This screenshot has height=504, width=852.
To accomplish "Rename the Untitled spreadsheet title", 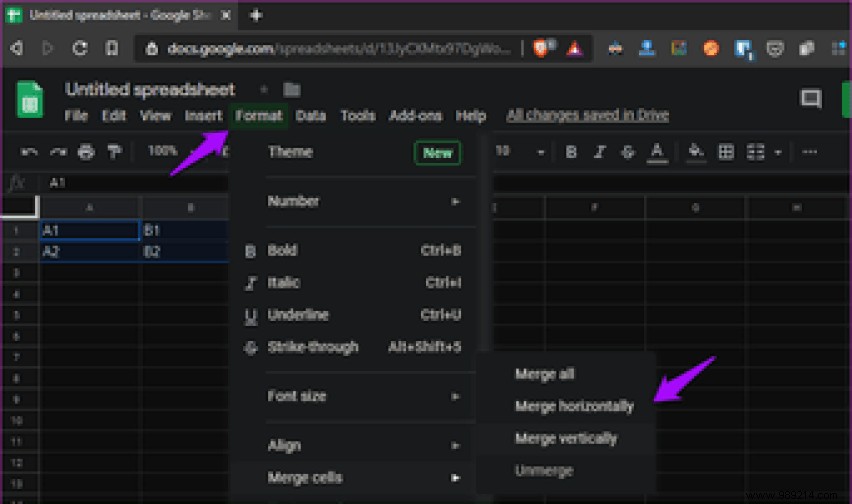I will pos(150,89).
